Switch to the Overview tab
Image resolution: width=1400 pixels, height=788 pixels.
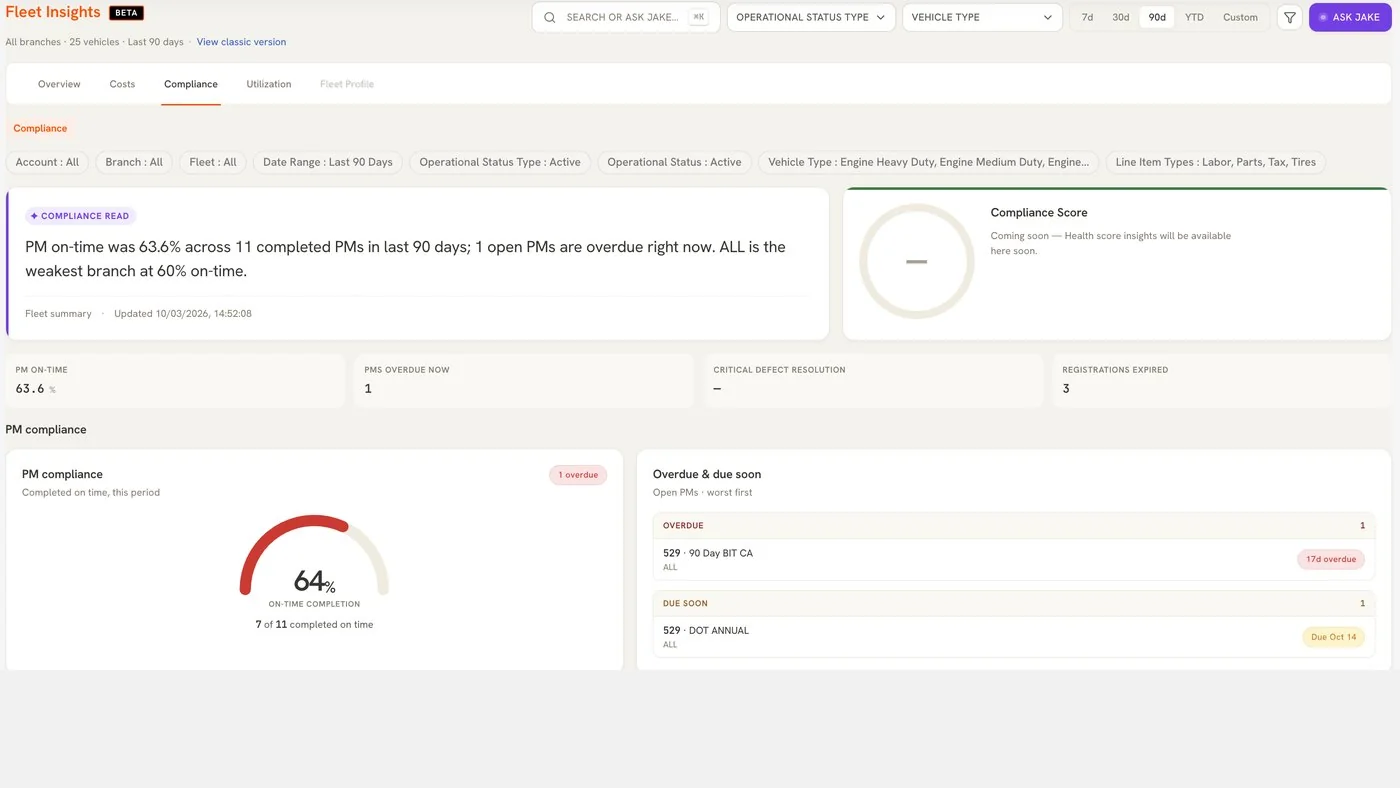tap(59, 84)
